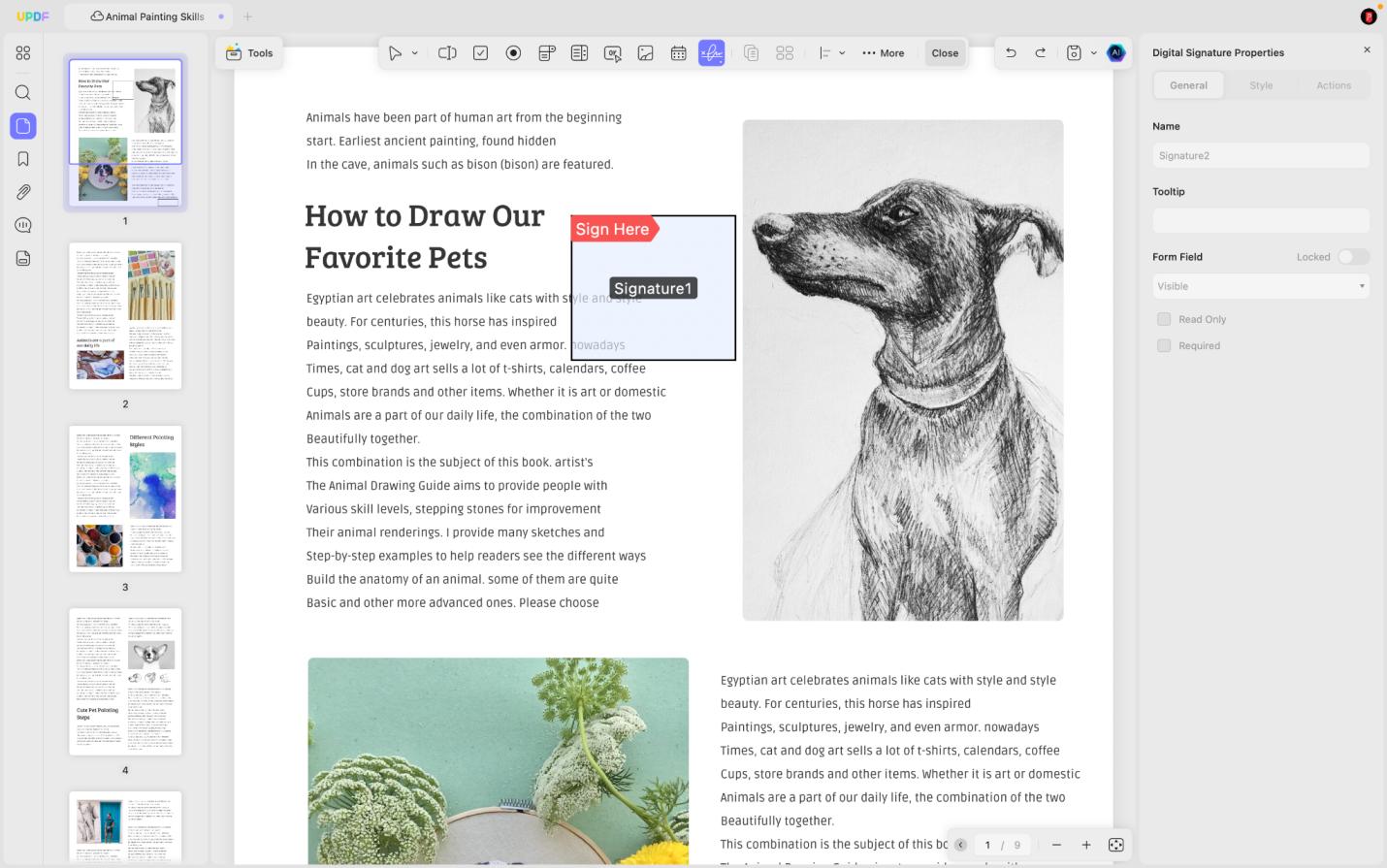Click the align fields icon
Viewport: 1387px width, 868px height.
pyautogui.click(x=824, y=53)
